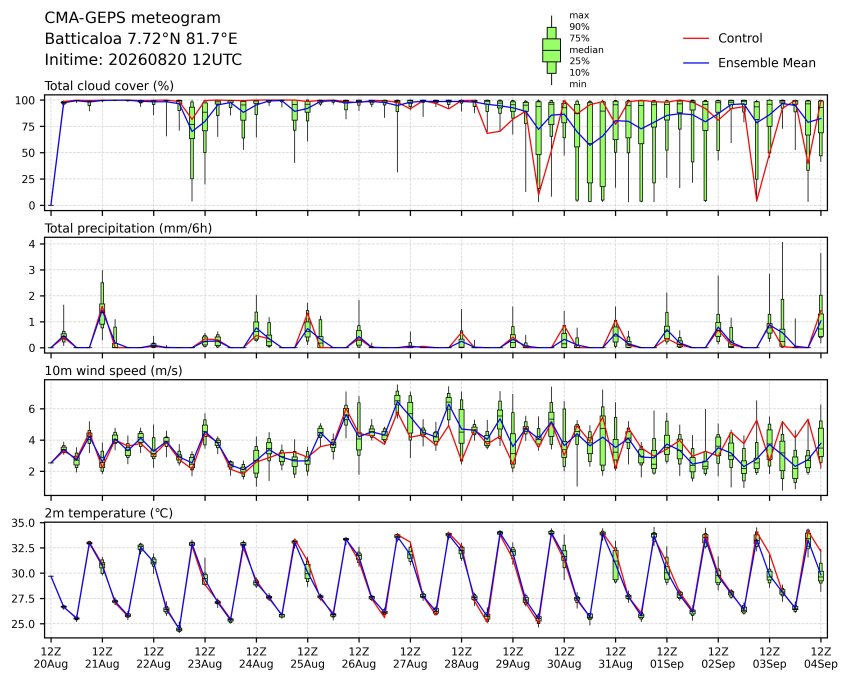
Task: Click the "90%" legend label
Action: coord(579,27)
